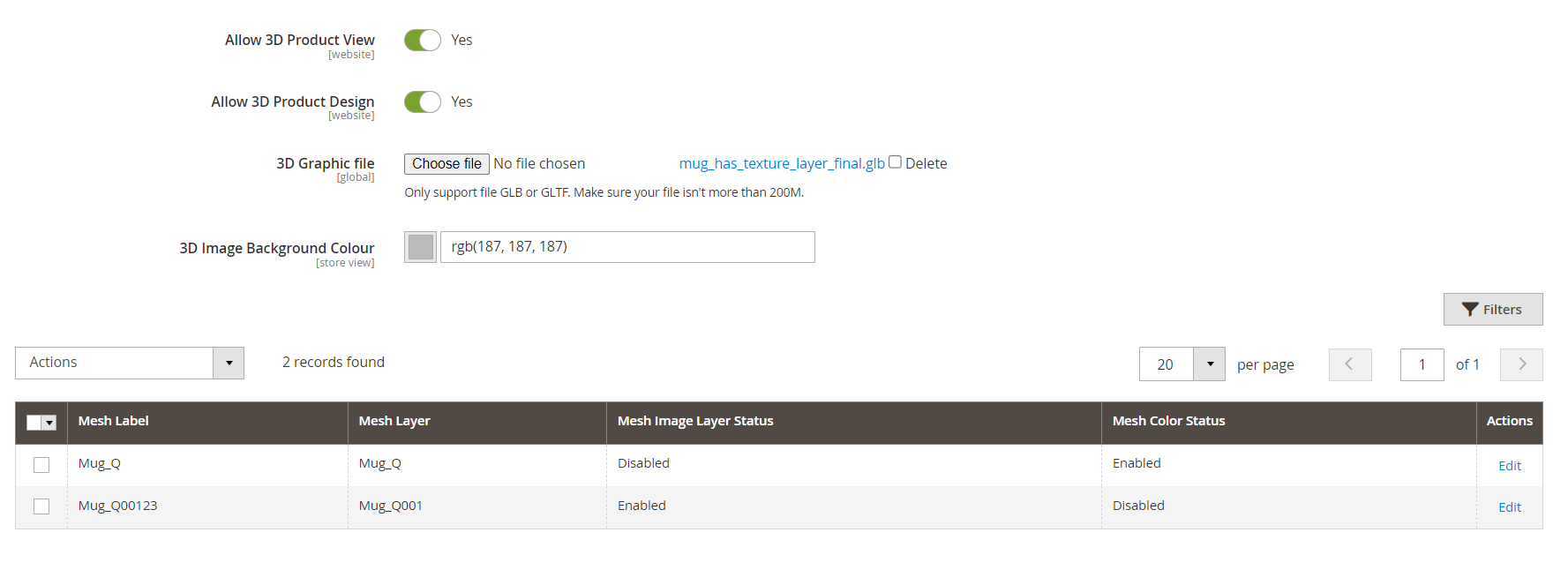1568x570 pixels.
Task: Toggle Allow 3D Product Design switch
Action: click(x=423, y=102)
